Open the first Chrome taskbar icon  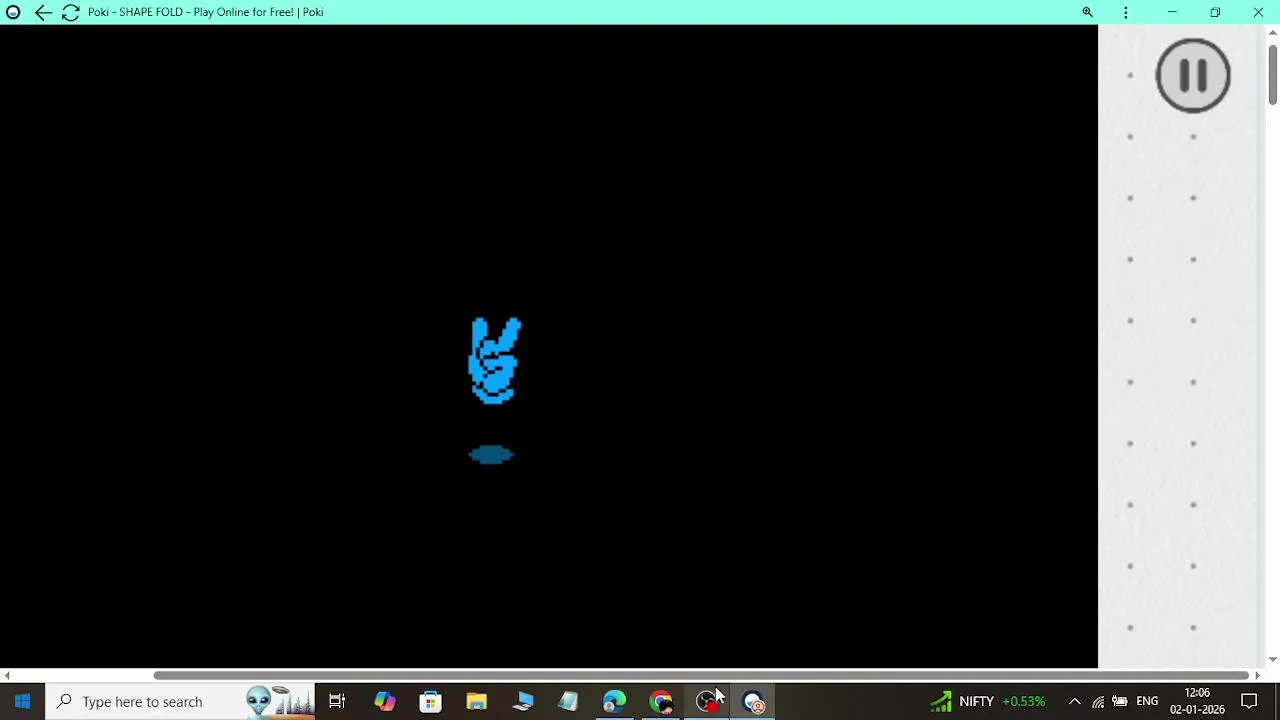click(660, 701)
